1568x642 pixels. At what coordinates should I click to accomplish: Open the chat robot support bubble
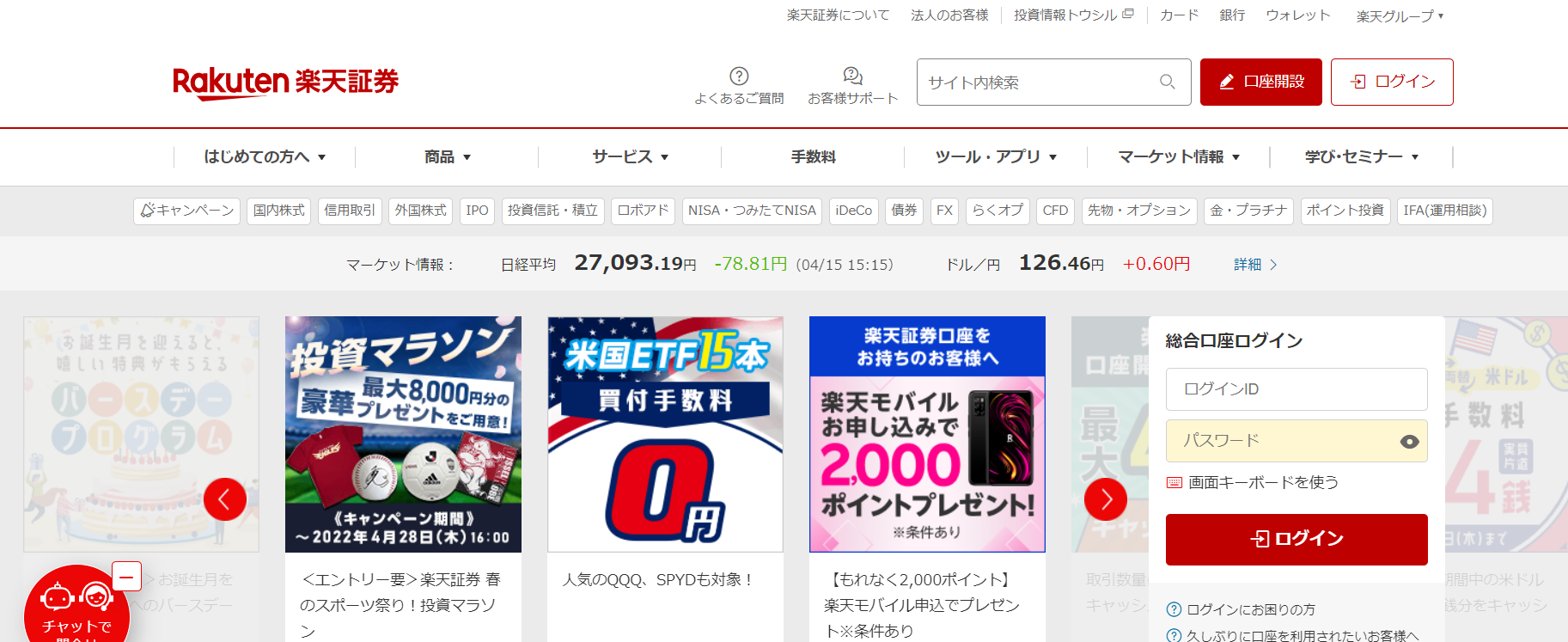tap(76, 604)
